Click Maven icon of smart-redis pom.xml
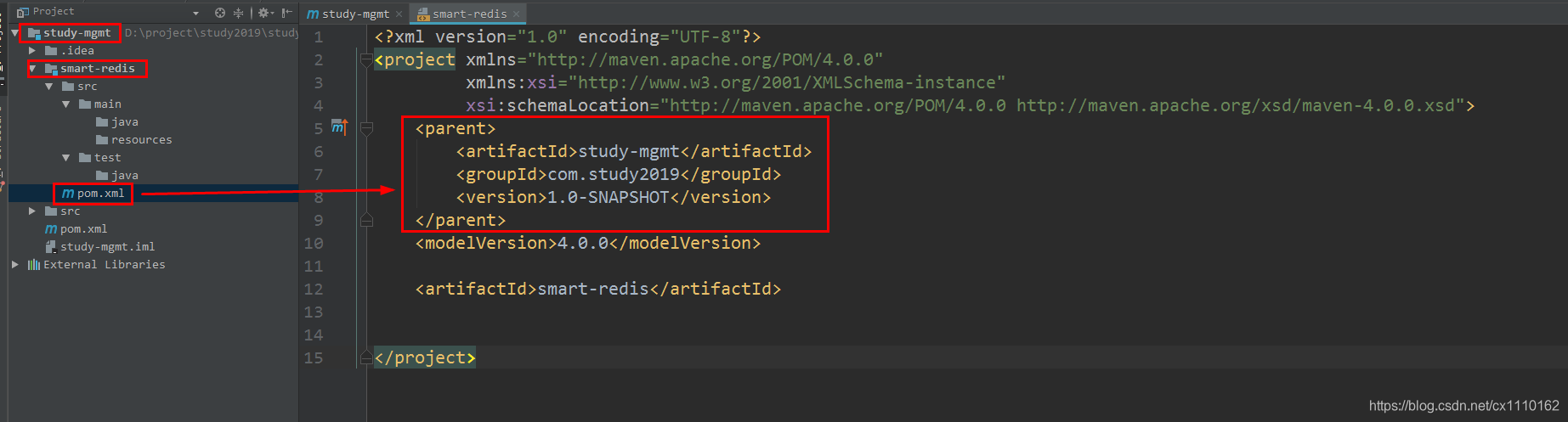The height and width of the screenshot is (422, 1568). pyautogui.click(x=68, y=194)
